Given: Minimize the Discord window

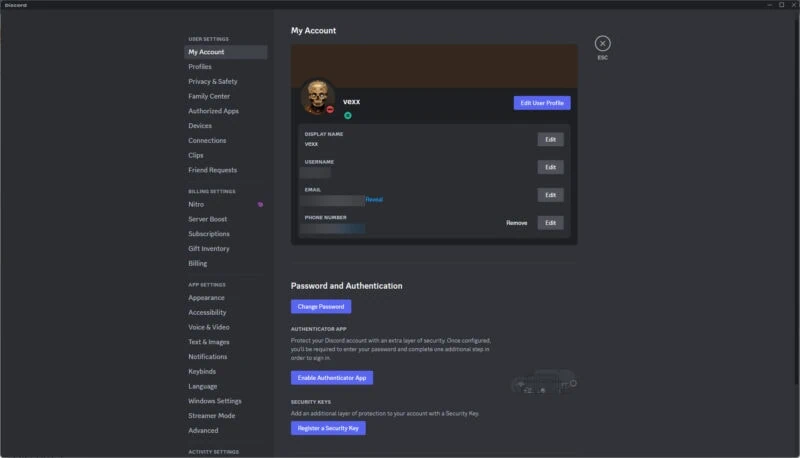Looking at the screenshot, I should (x=769, y=5).
